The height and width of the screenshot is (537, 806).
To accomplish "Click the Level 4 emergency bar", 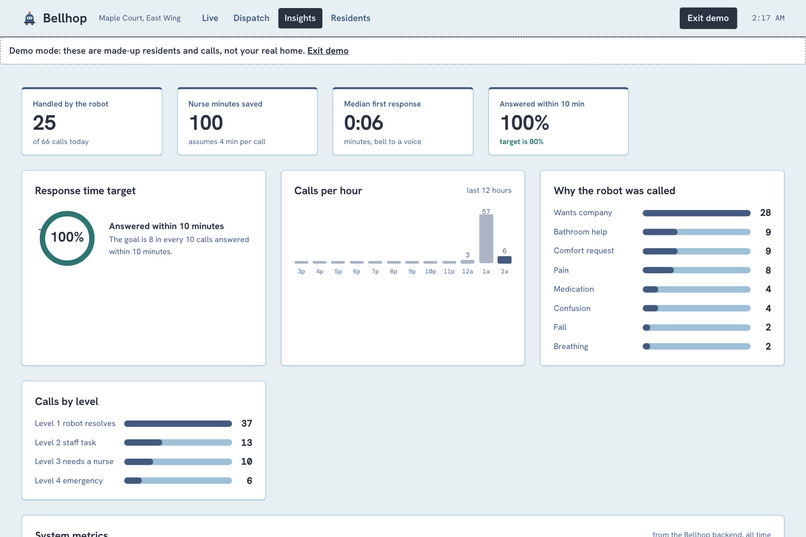I will 178,480.
